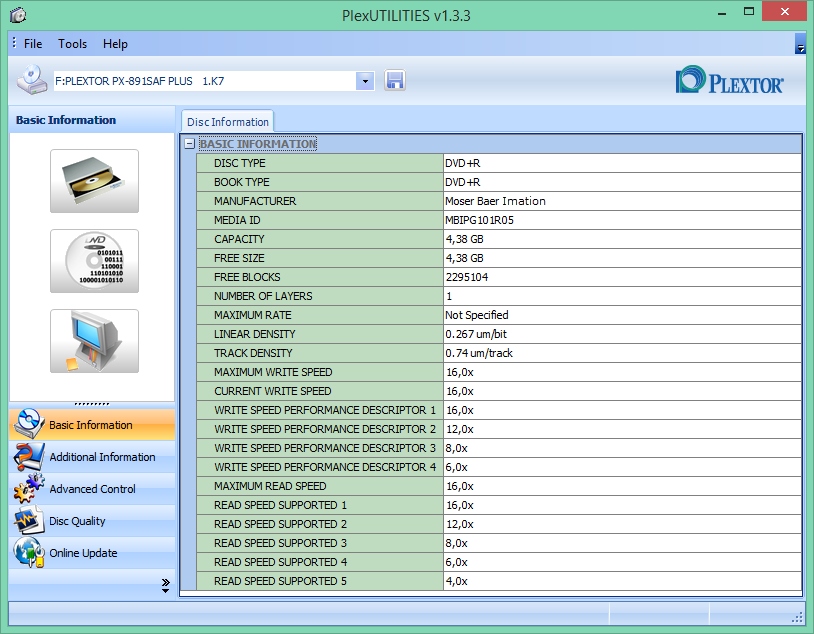Open Additional Information section
Screen dimensions: 814x634
102,457
